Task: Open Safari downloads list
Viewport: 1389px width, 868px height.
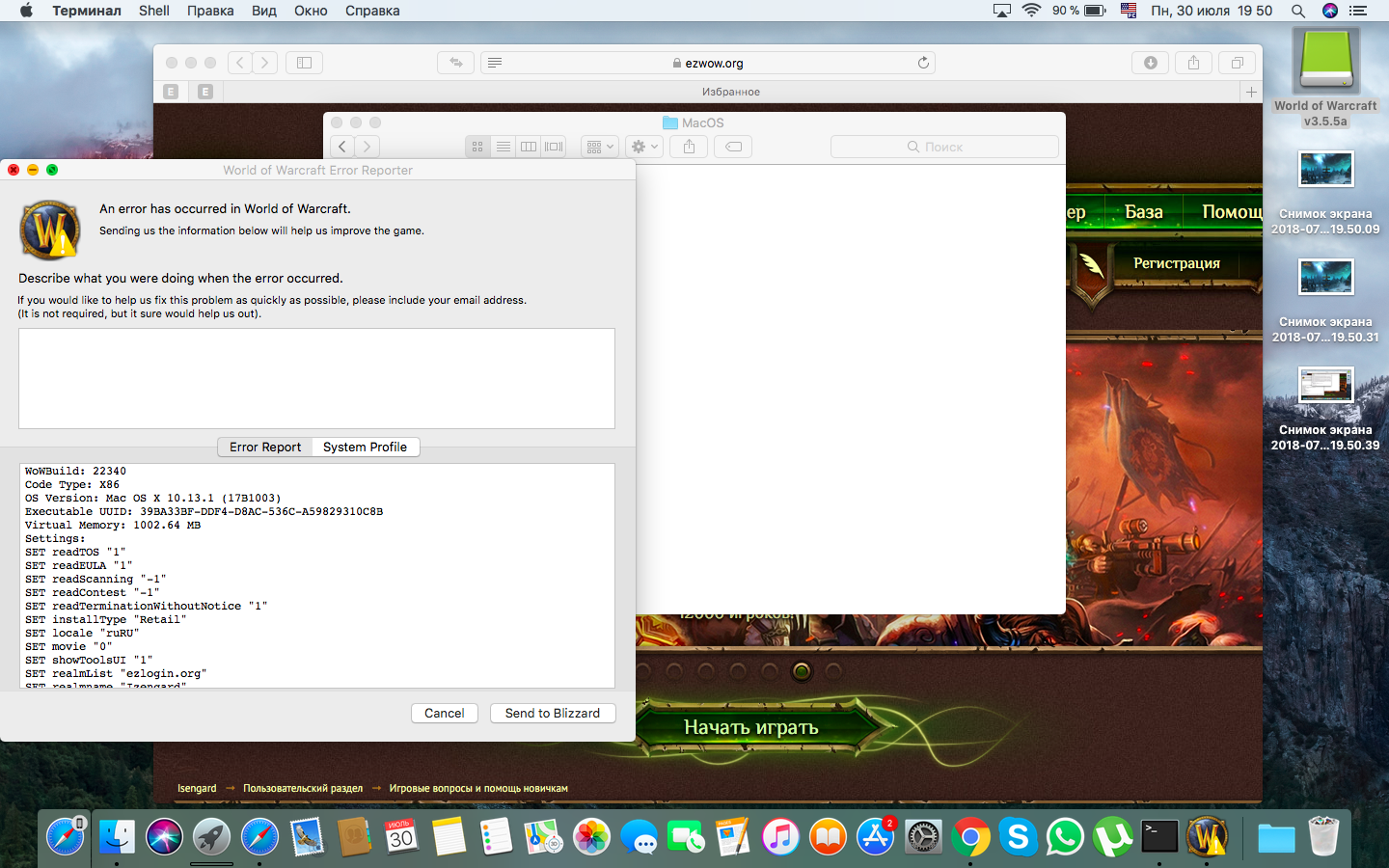Action: coord(1150,63)
